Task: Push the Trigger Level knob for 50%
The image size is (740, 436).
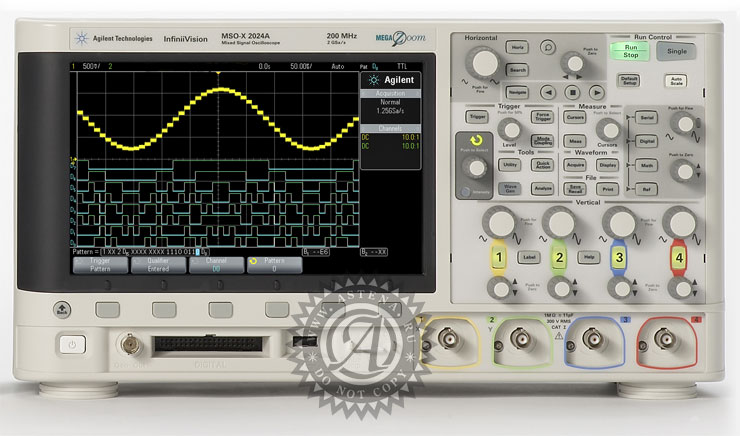Action: coord(510,129)
